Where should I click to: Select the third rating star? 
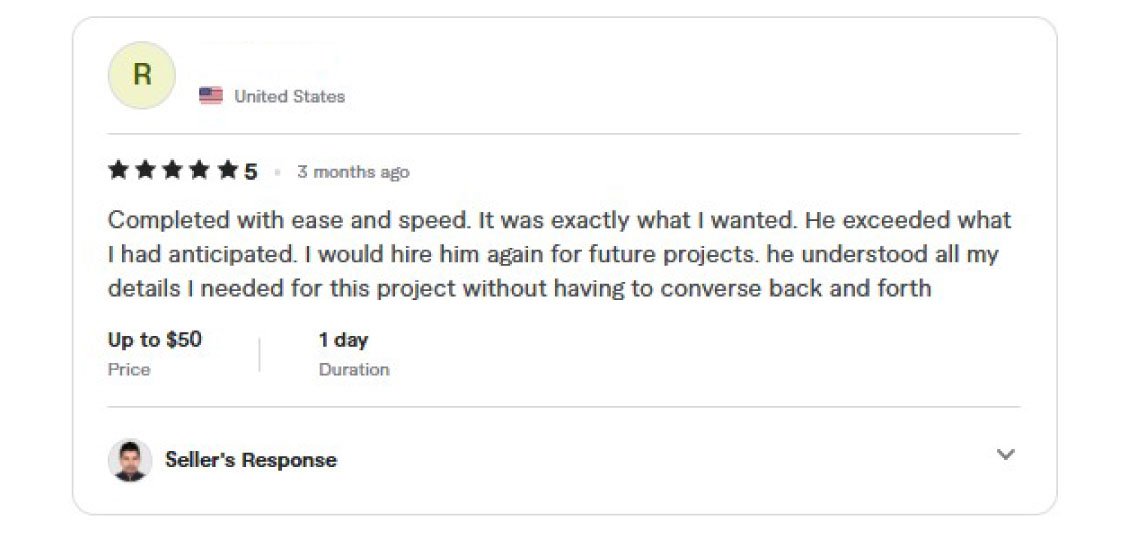pyautogui.click(x=172, y=170)
